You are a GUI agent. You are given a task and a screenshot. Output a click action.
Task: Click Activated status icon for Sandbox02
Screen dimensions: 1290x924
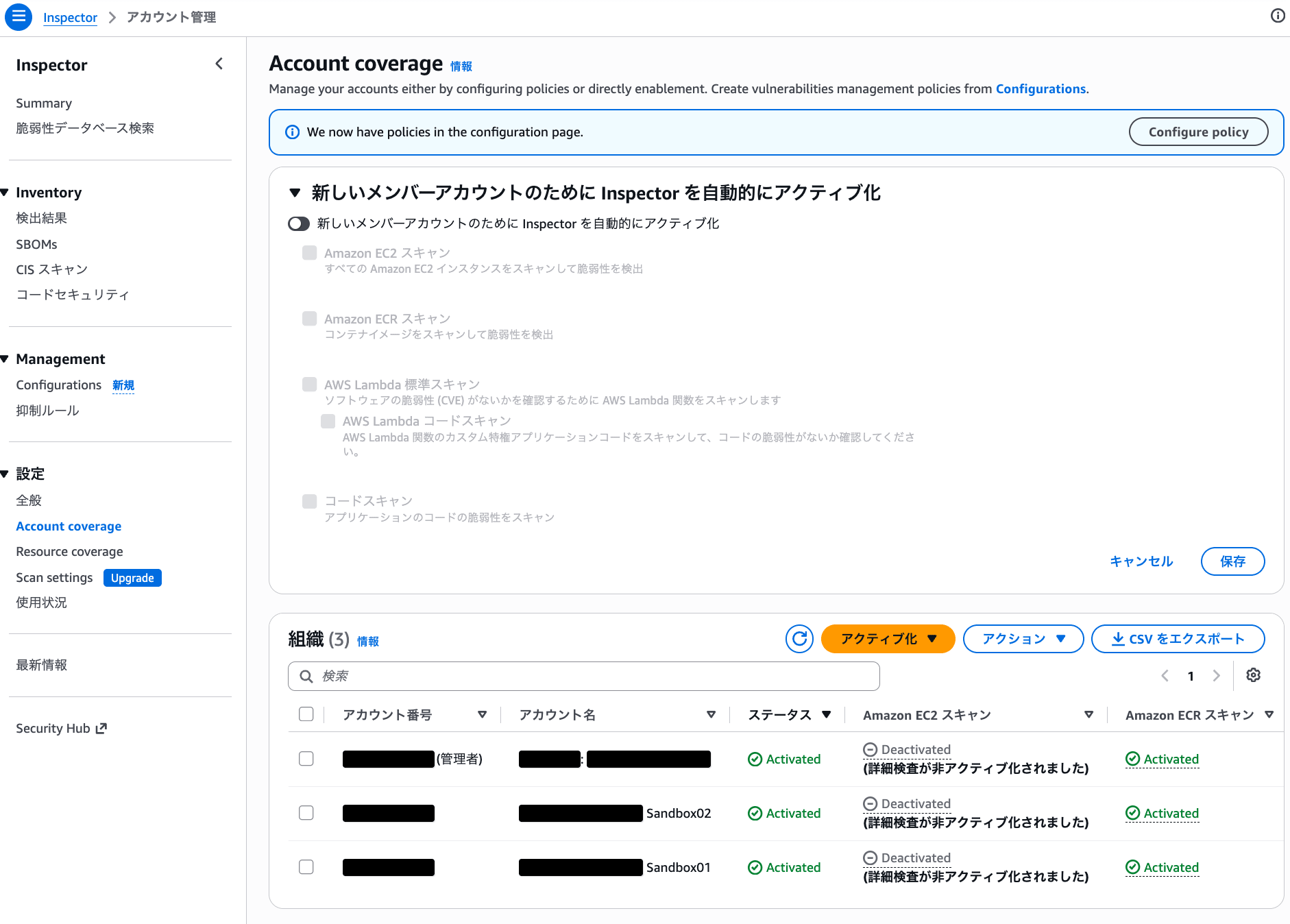point(755,814)
